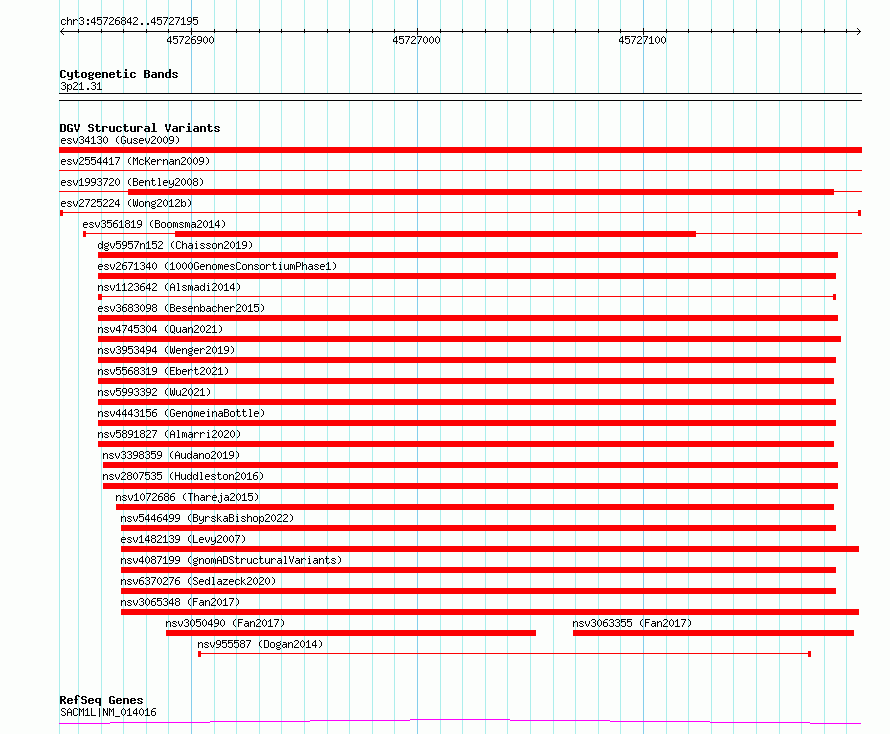Screen dimensions: 890x734
Task: Click the 45727100 ruler position
Action: click(643, 40)
